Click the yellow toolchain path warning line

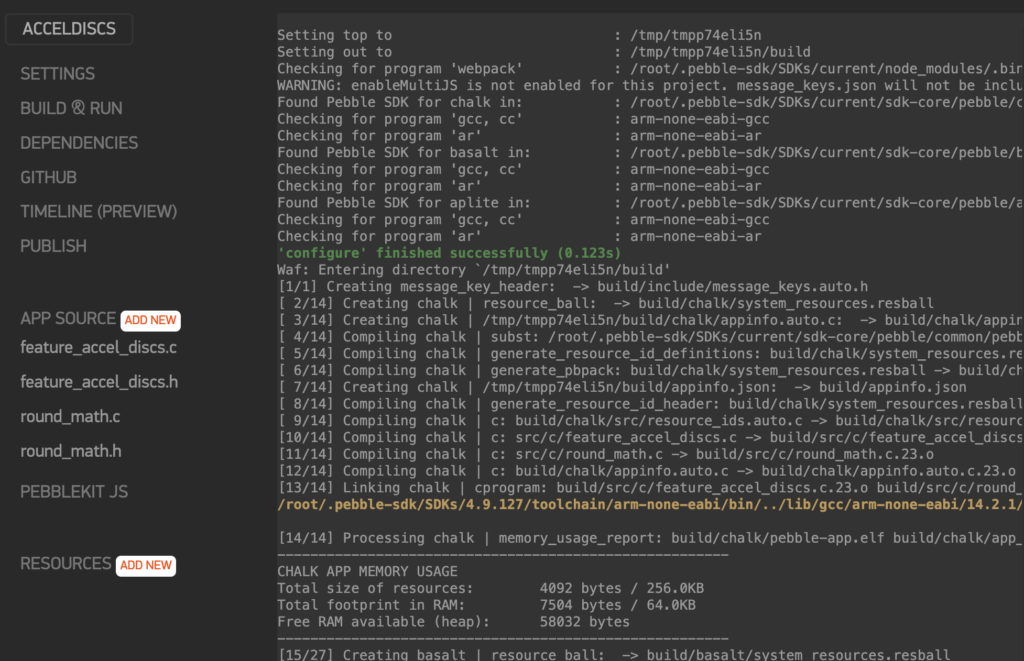point(650,504)
